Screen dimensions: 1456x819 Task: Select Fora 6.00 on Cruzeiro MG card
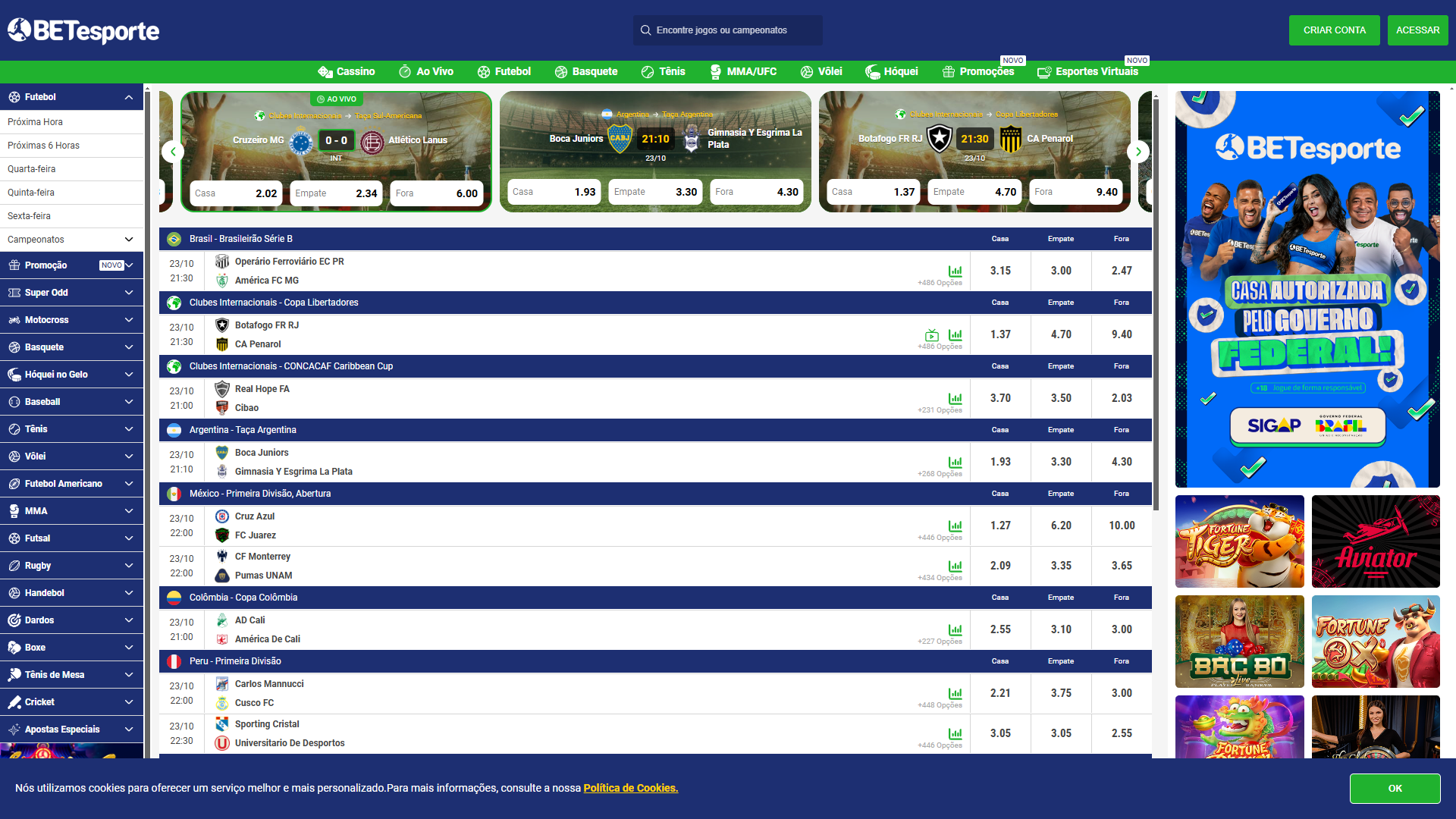(x=437, y=193)
